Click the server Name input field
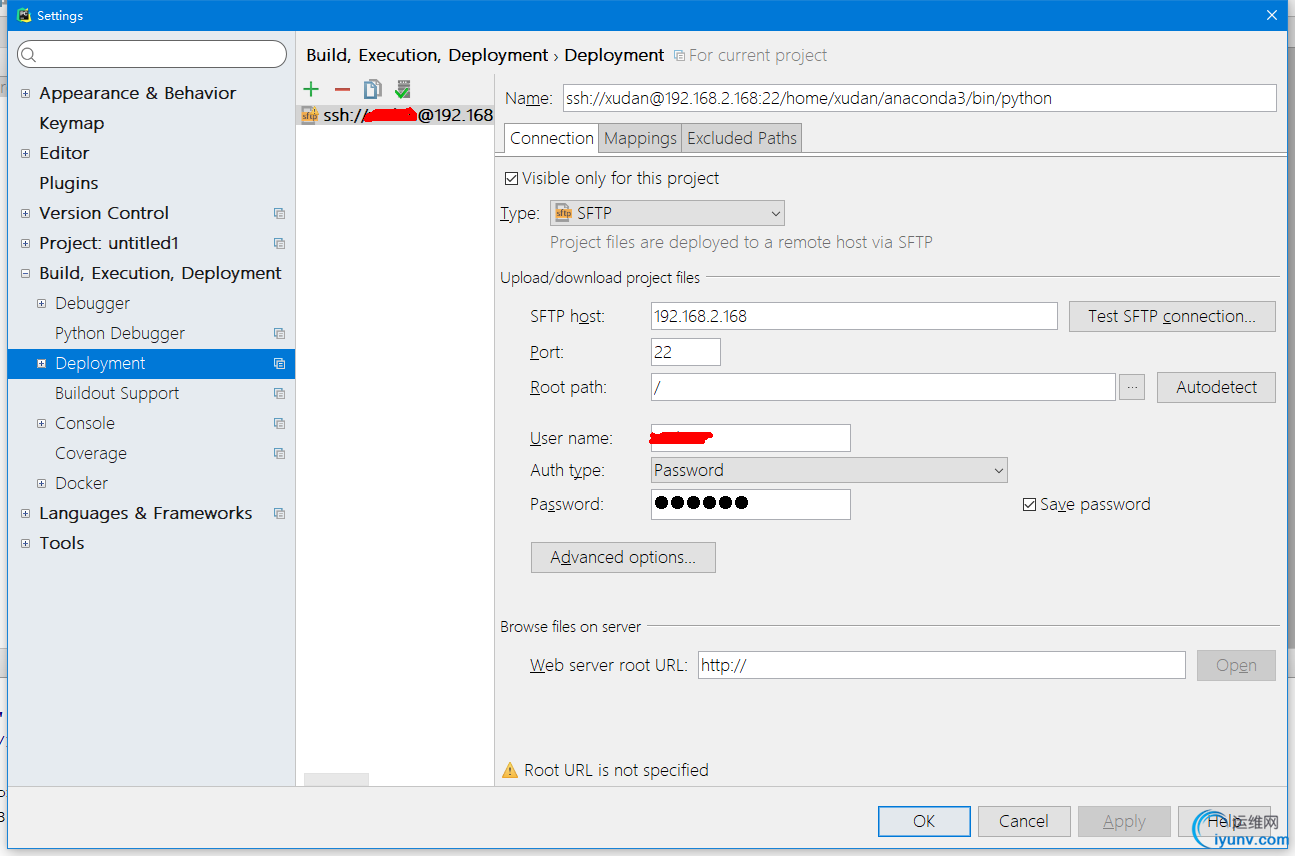This screenshot has height=856, width=1295. pyautogui.click(x=919, y=98)
